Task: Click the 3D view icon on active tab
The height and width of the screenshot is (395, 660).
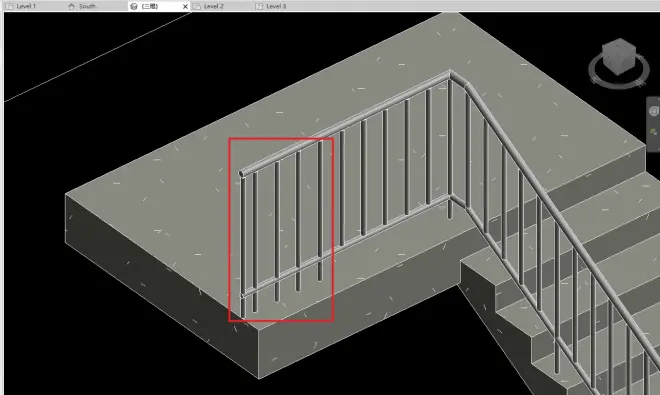Action: pos(134,6)
